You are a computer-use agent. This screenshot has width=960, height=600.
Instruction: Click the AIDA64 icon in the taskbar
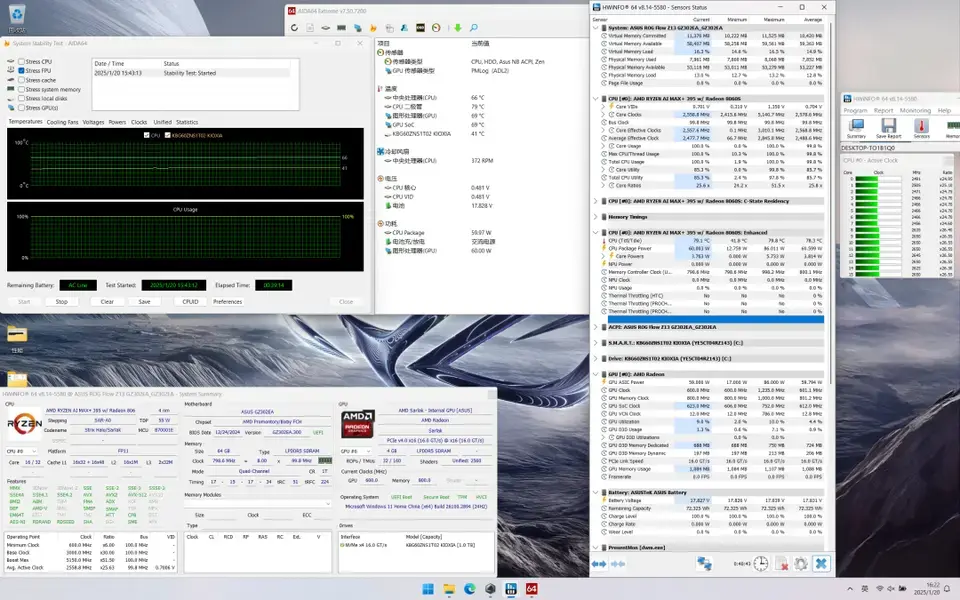[531, 589]
